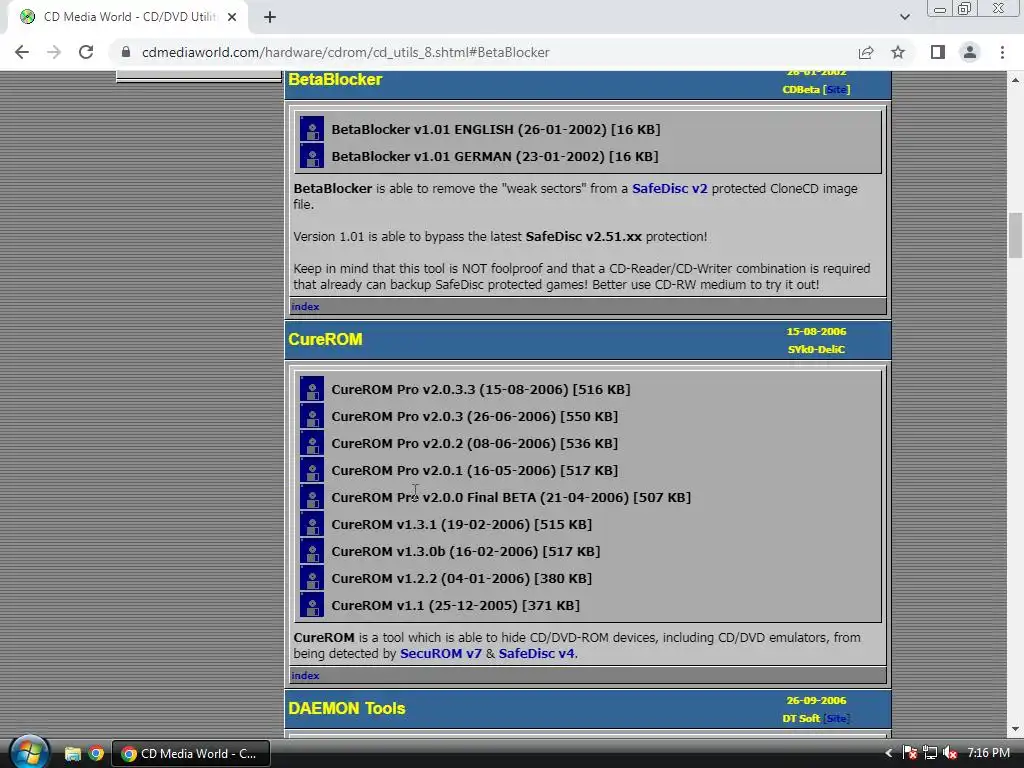Download CureROM Pro v2.0.1 (16-05-2006)

pos(474,470)
